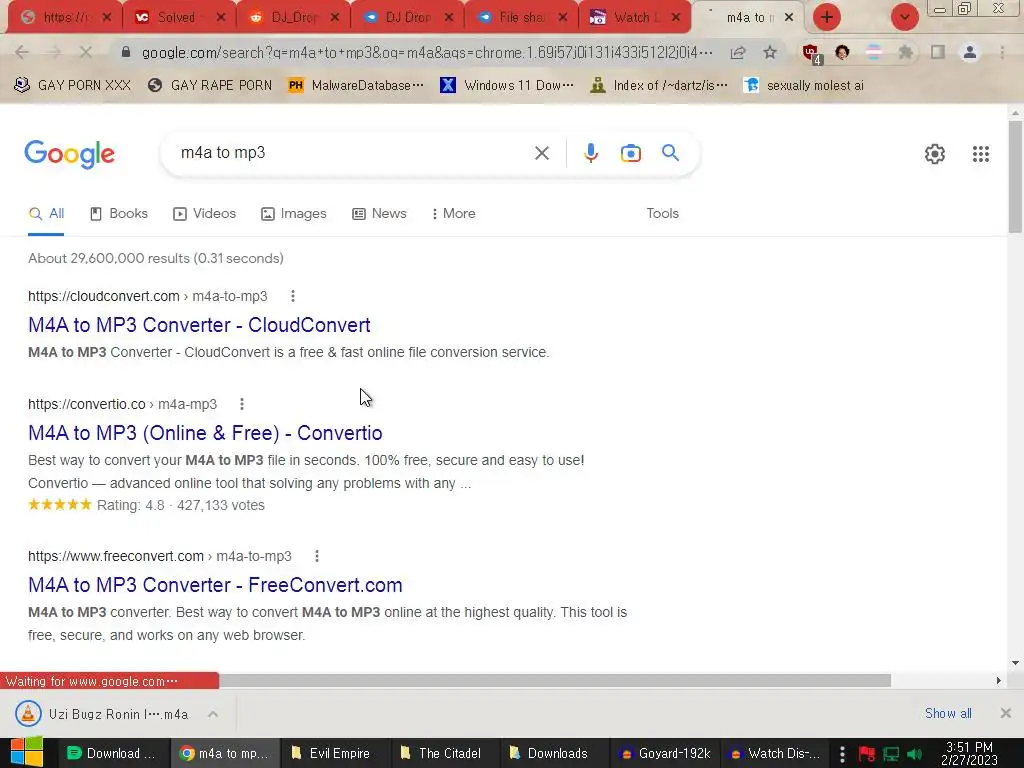The image size is (1024, 768).
Task: Click the vertical page scrollbar thumb
Action: tap(1015, 176)
